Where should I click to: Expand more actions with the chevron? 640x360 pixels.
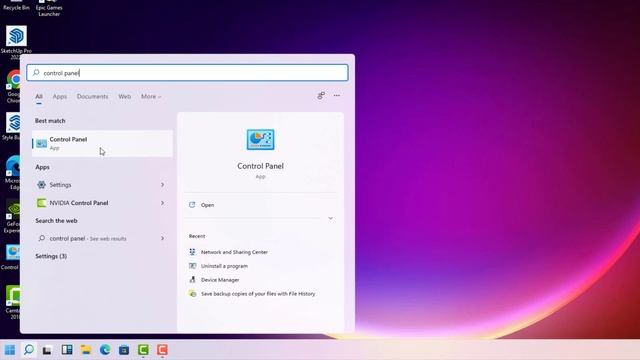pos(331,218)
